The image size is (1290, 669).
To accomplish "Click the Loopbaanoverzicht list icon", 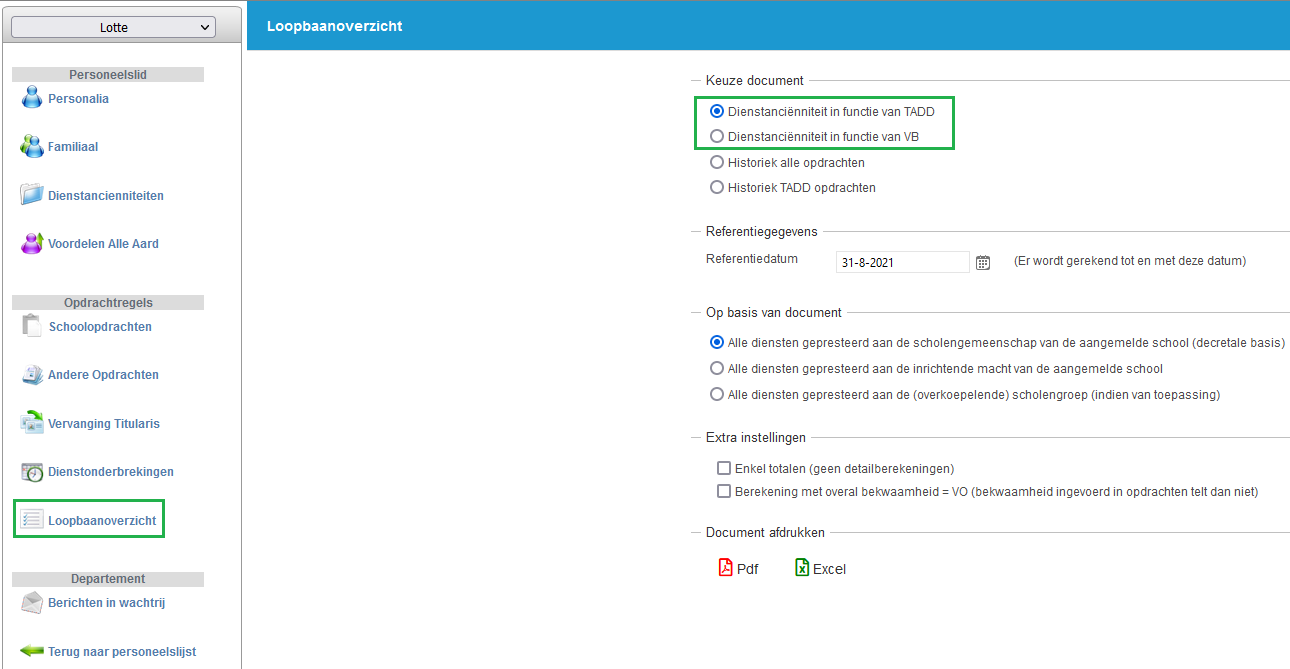I will point(32,520).
